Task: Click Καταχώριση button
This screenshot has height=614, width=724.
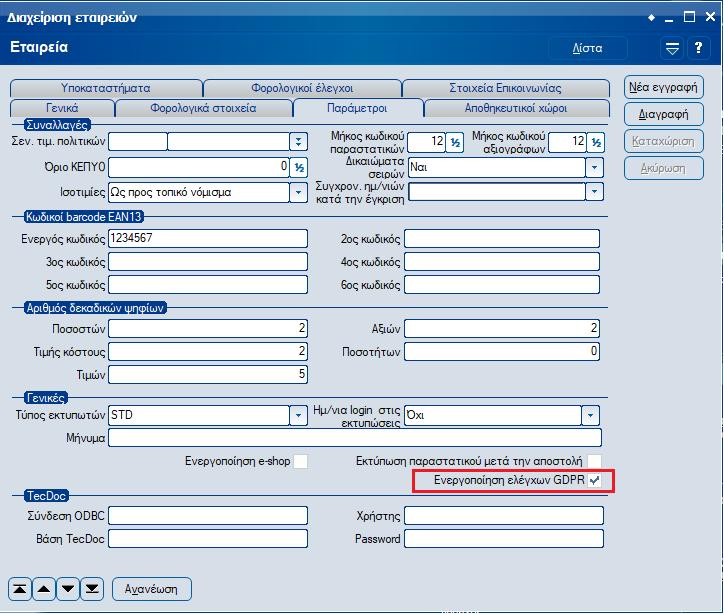Action: pos(664,141)
